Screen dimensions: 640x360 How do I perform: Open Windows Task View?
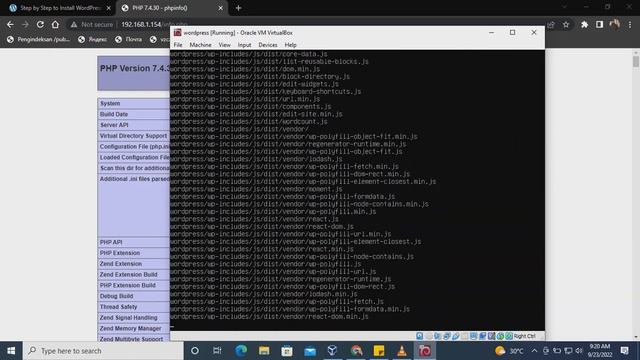[x=217, y=351]
